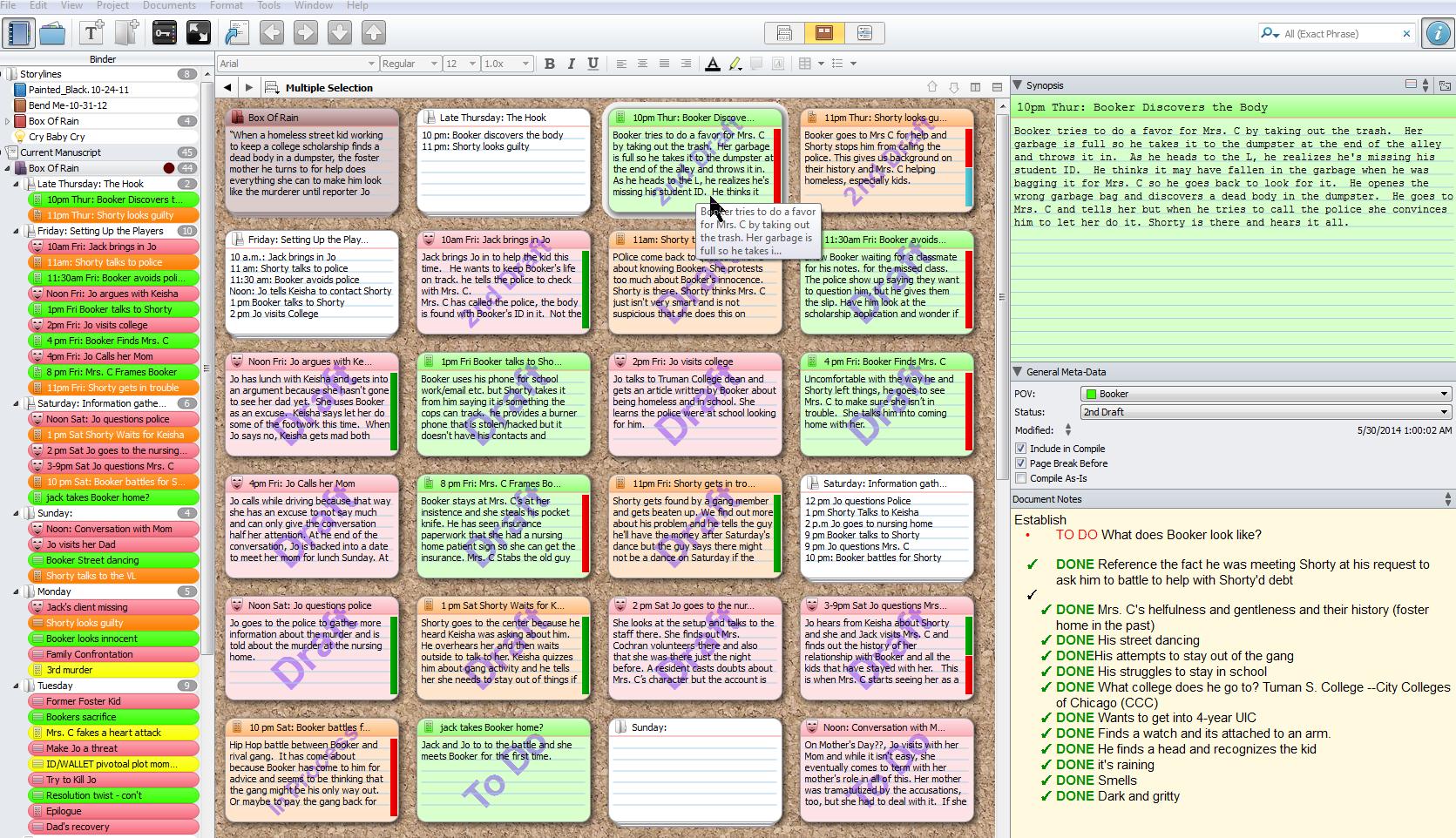Uncheck Page Break Before

click(x=1020, y=463)
